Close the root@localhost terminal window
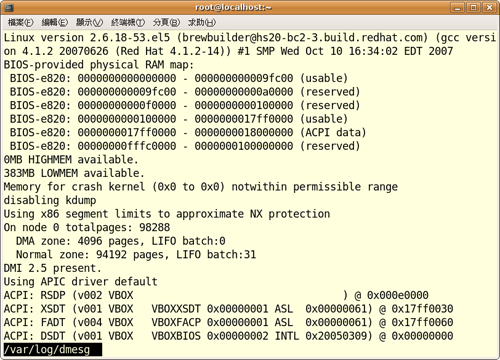Image resolution: width=500 pixels, height=360 pixels. pyautogui.click(x=489, y=7)
